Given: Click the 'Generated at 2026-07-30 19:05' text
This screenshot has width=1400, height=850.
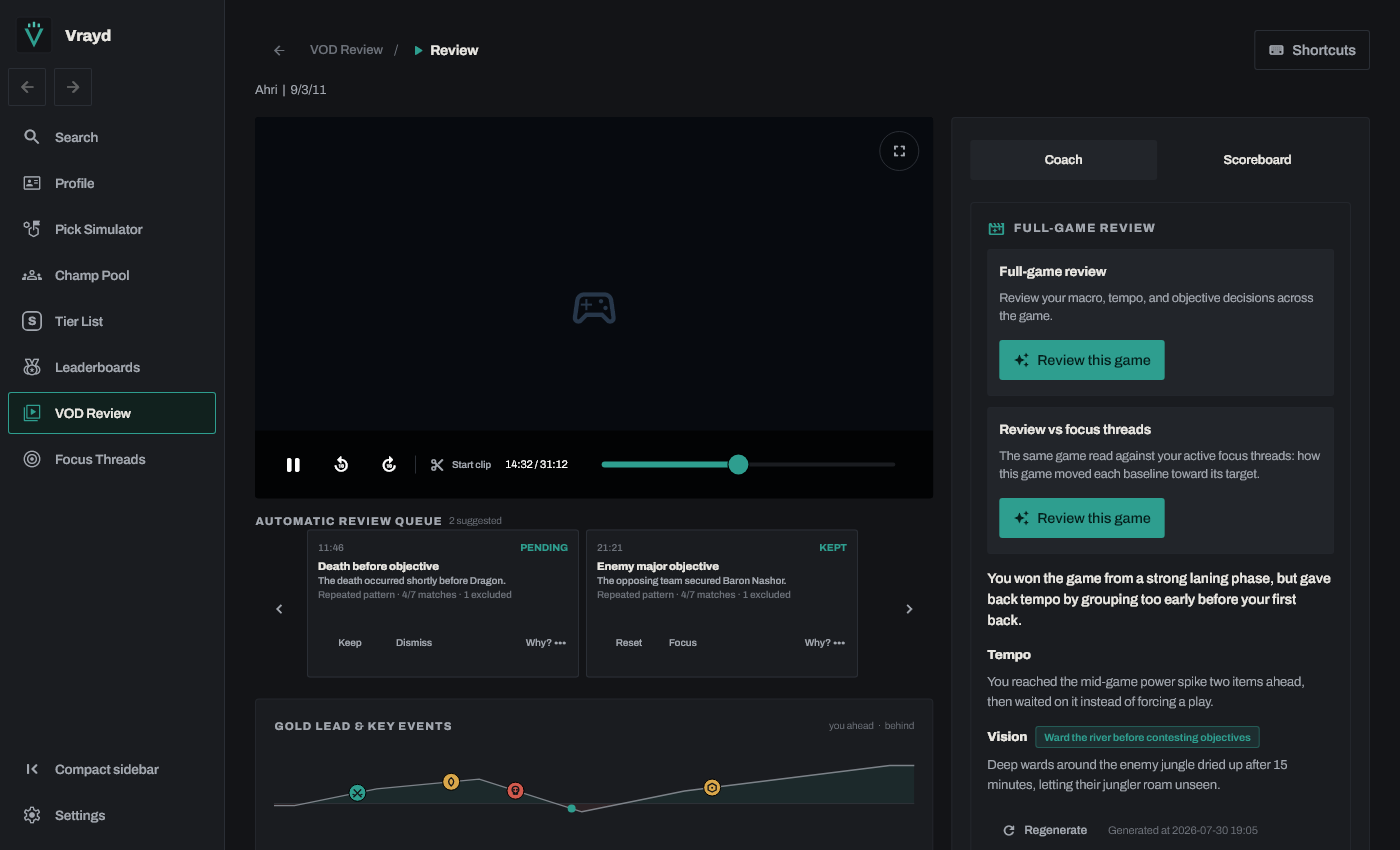Looking at the screenshot, I should [x=1183, y=830].
